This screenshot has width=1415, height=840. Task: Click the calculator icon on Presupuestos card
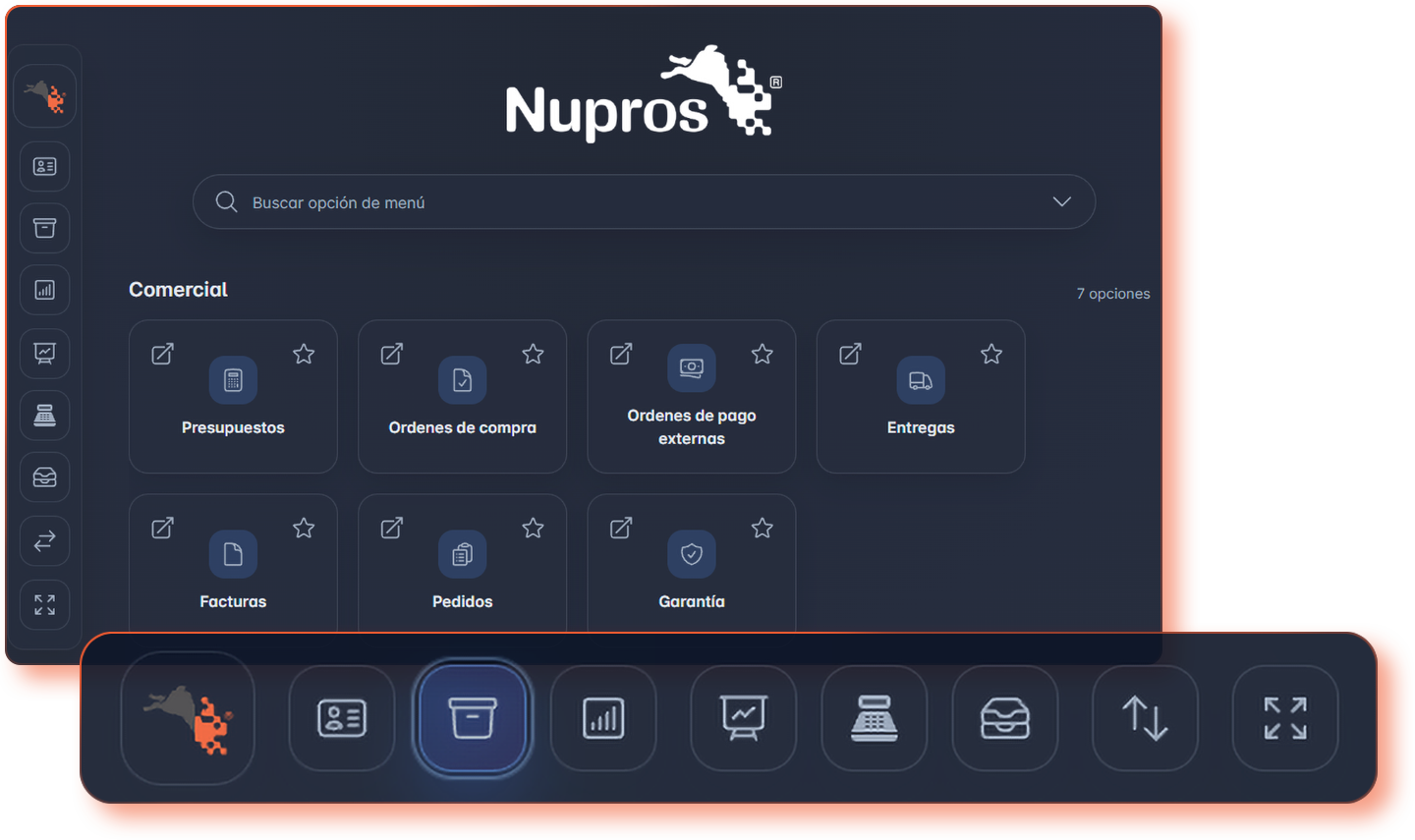coord(233,380)
